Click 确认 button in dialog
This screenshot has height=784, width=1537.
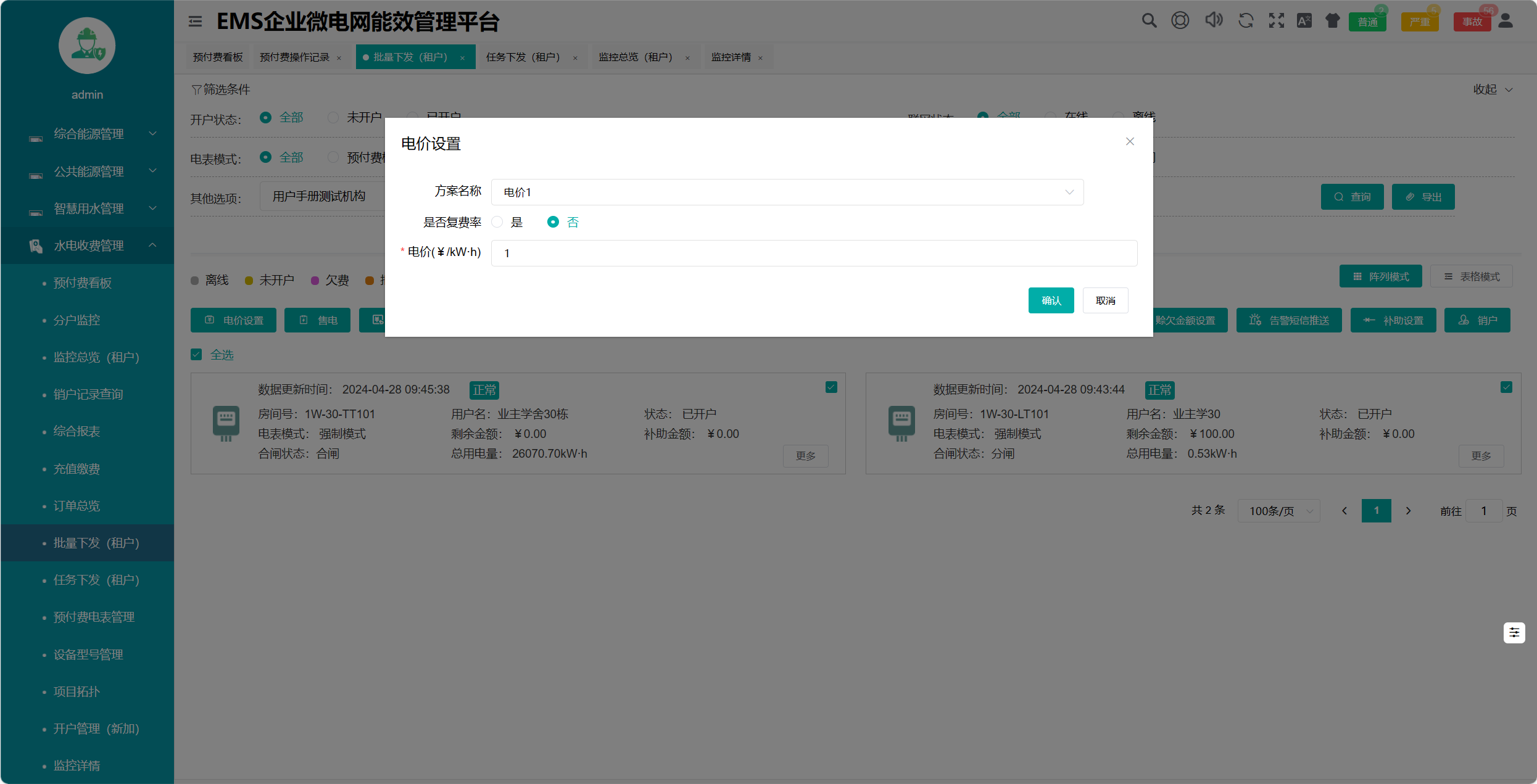[1051, 300]
